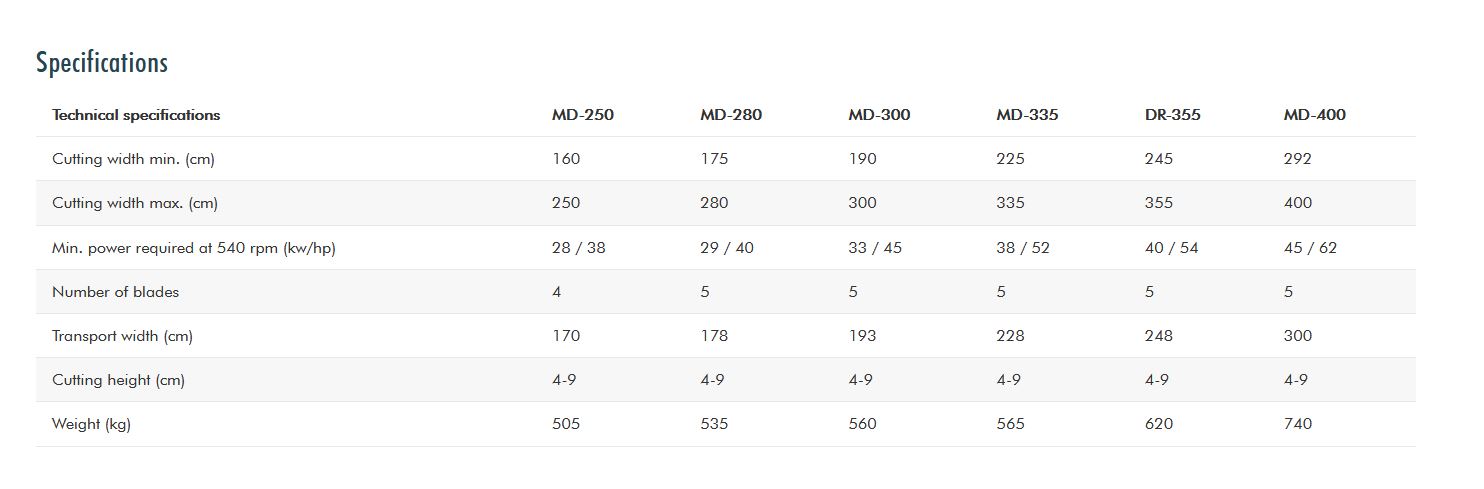Click the Cutting width min. row label
This screenshot has width=1484, height=489.
pyautogui.click(x=133, y=159)
